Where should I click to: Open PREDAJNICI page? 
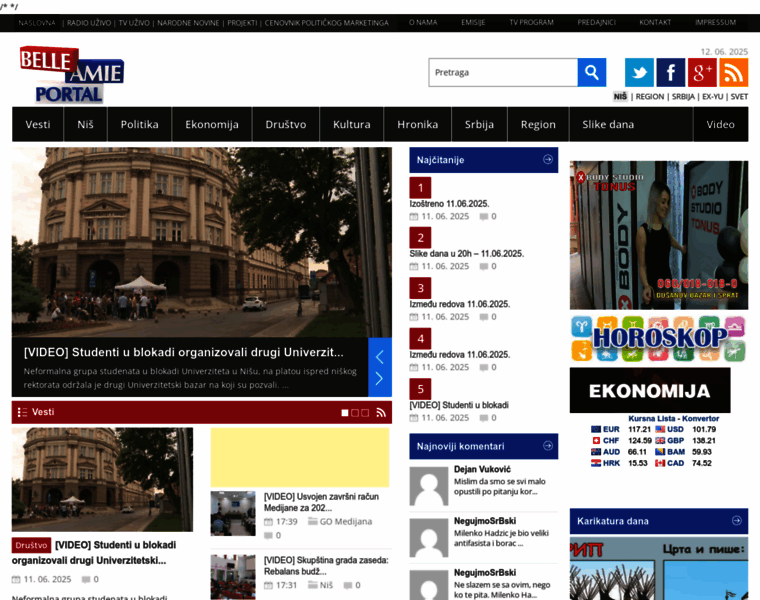point(596,22)
